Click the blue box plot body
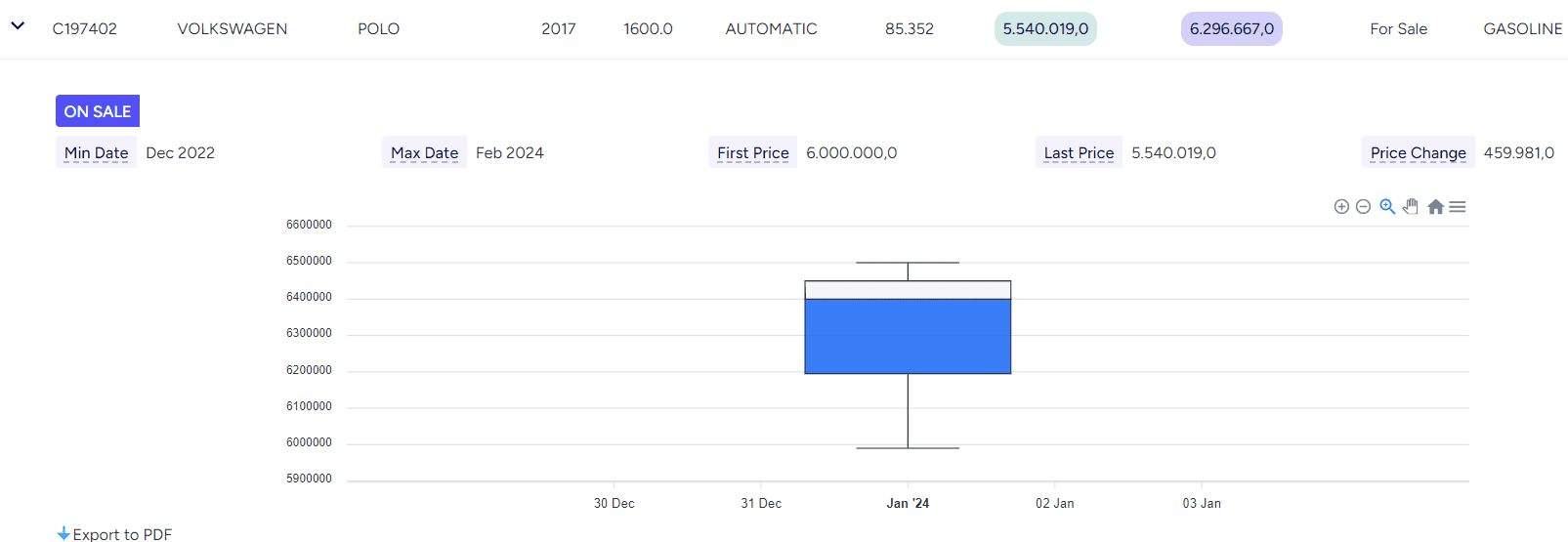The height and width of the screenshot is (542, 1568). tap(908, 336)
